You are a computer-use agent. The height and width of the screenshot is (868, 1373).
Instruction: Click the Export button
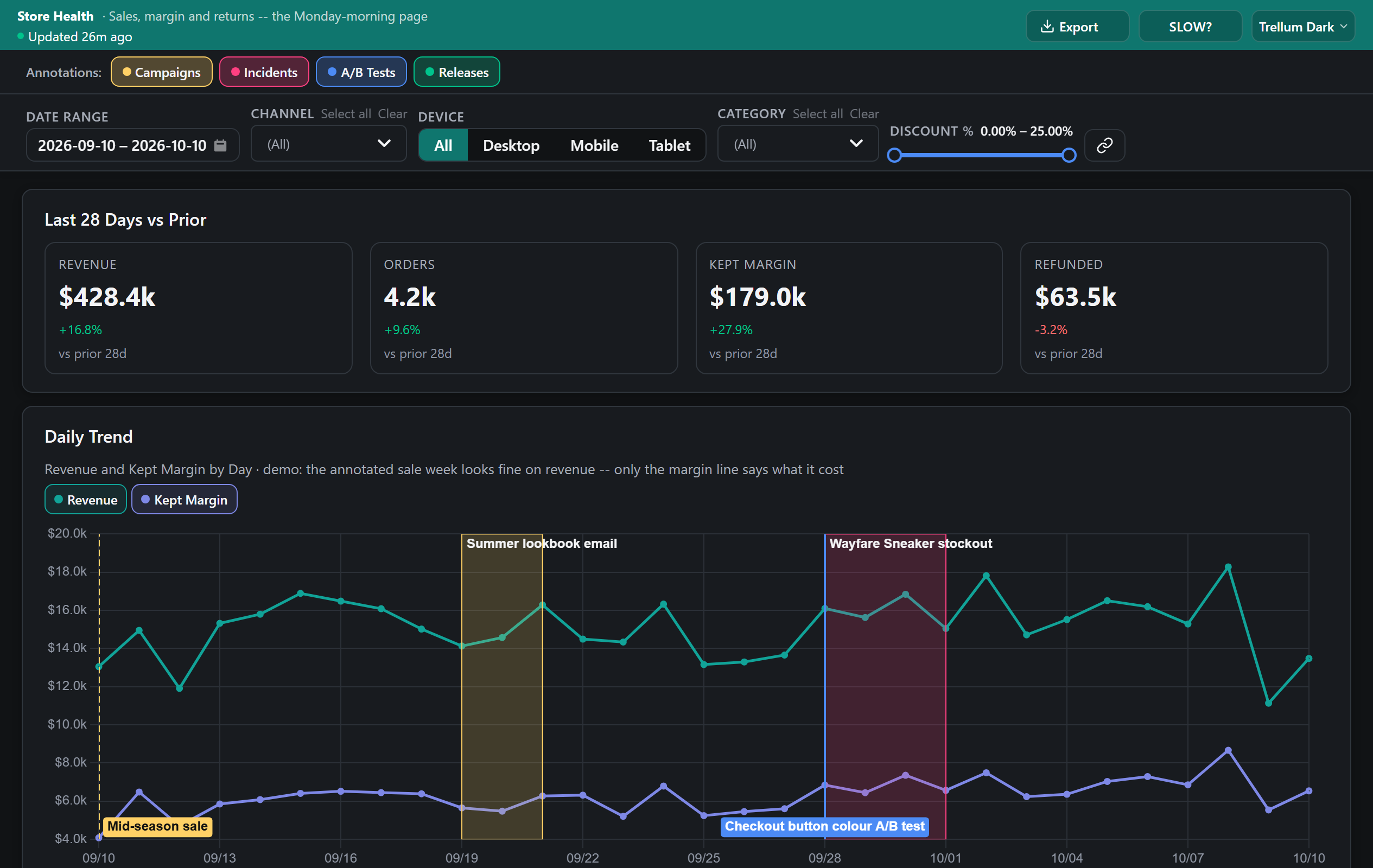click(x=1077, y=27)
